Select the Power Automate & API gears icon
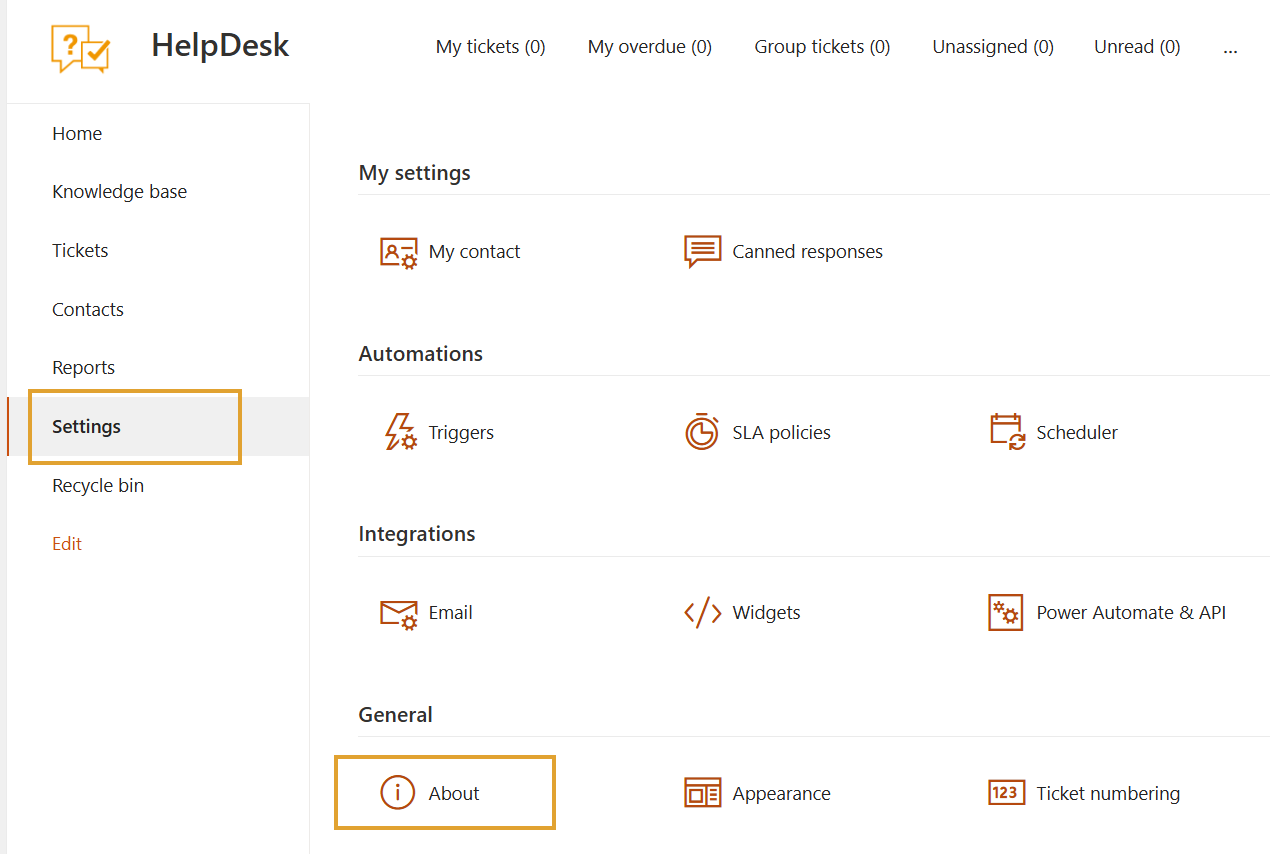Viewport: 1277px width, 854px height. [x=1006, y=613]
